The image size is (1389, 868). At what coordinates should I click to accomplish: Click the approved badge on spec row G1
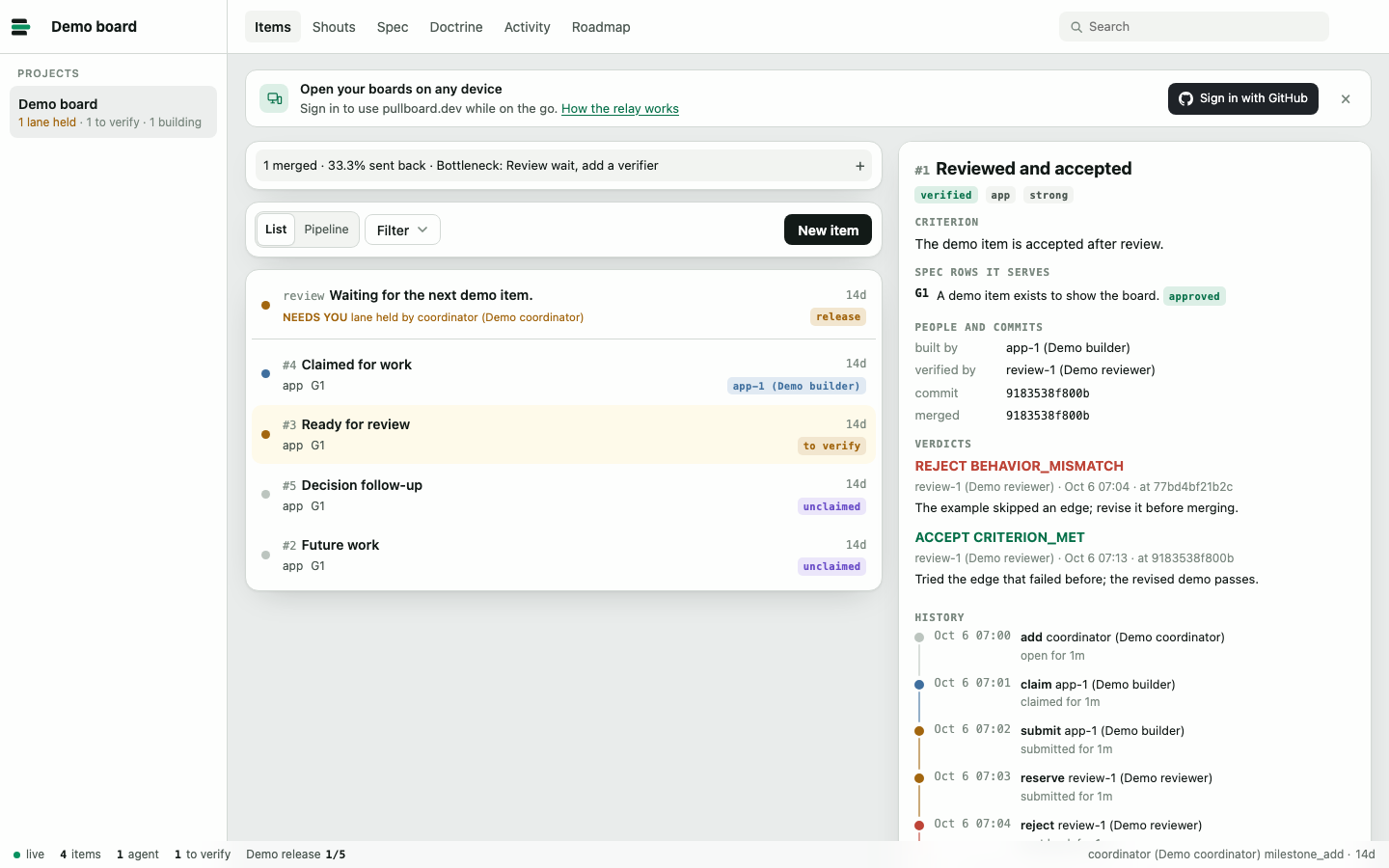[x=1194, y=296]
